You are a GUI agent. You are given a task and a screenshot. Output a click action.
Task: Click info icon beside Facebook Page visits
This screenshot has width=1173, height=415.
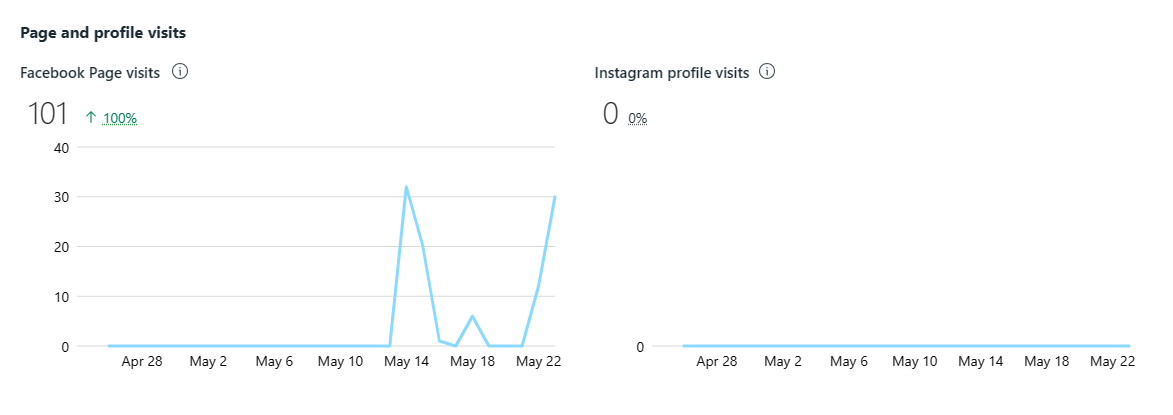tap(181, 72)
